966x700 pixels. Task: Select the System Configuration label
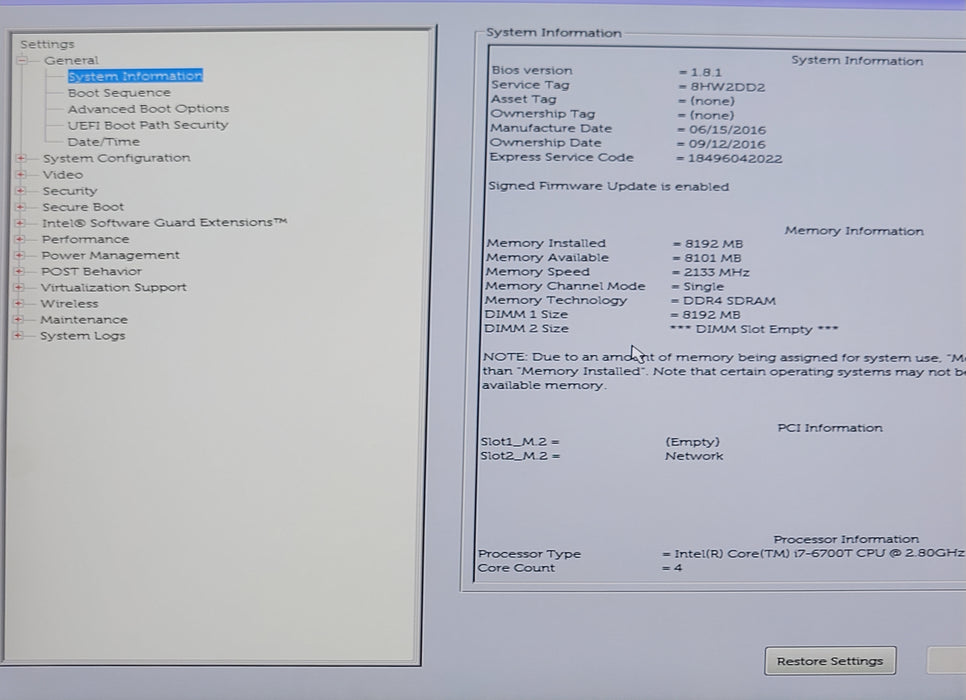pos(116,158)
